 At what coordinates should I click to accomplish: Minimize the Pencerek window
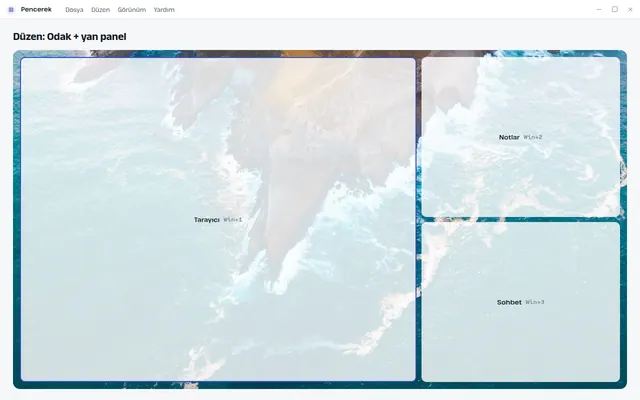(599, 9)
